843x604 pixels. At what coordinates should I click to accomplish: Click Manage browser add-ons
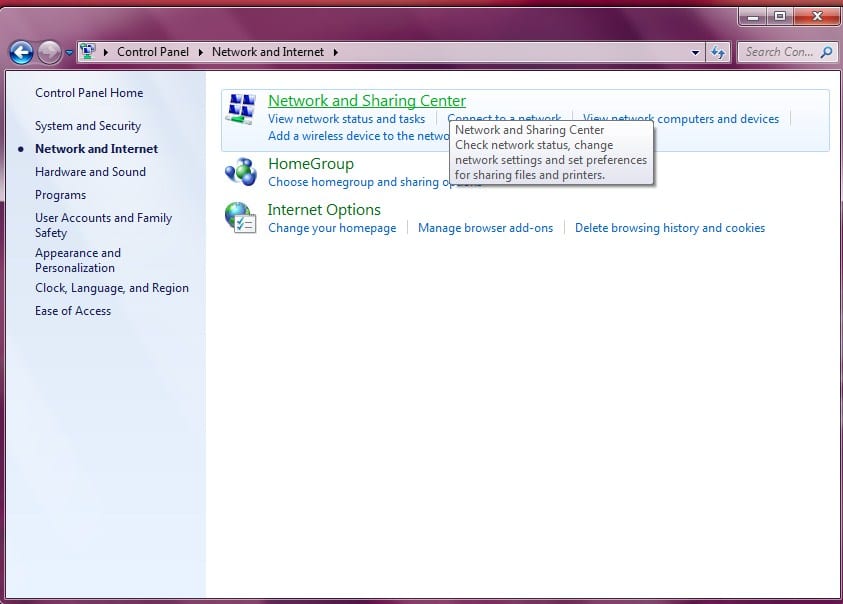[x=485, y=228]
